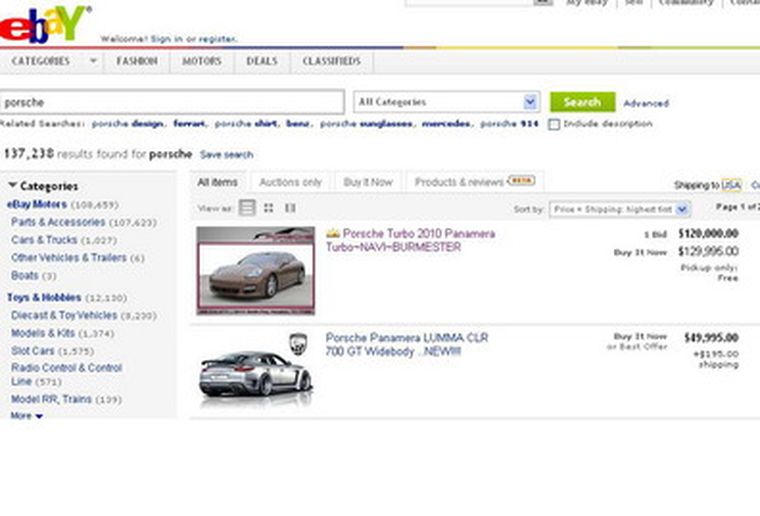The width and height of the screenshot is (760, 516).
Task: Open Porsche Turbo 2010 Panamera listing title
Action: tap(411, 240)
